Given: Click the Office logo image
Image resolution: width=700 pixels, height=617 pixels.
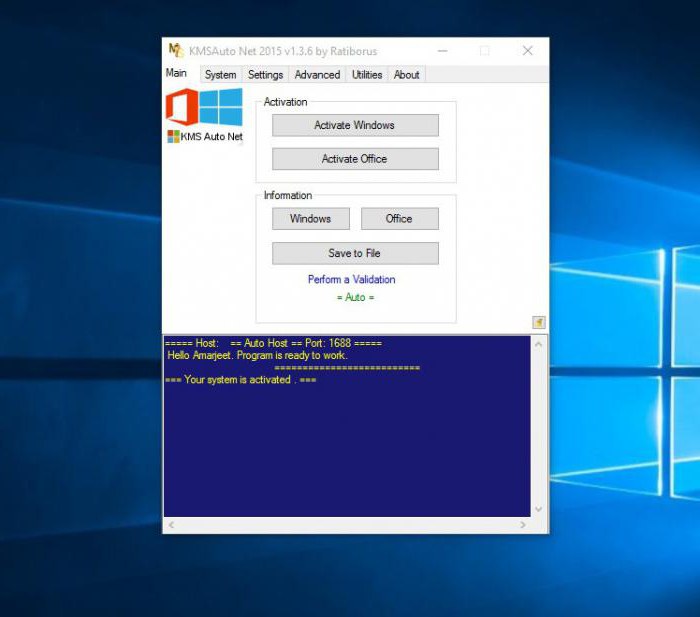Looking at the screenshot, I should coord(182,107).
